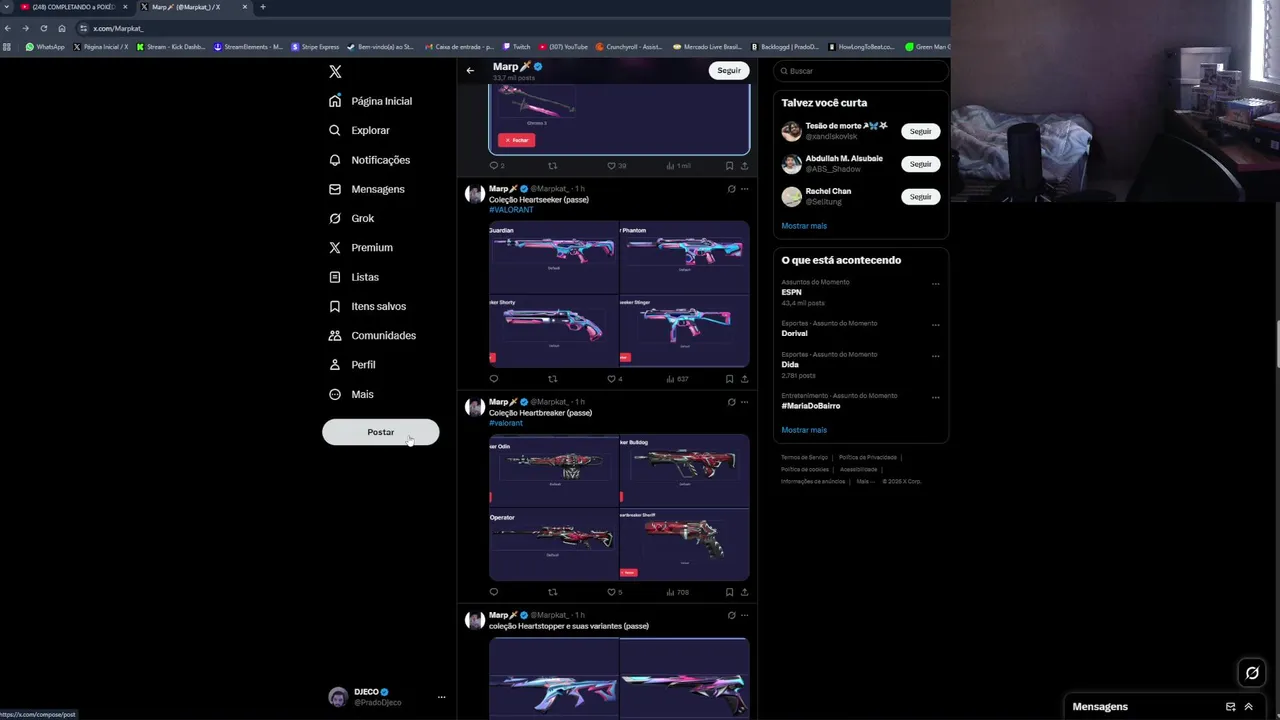Open more options on the Heartstopper post

744,615
